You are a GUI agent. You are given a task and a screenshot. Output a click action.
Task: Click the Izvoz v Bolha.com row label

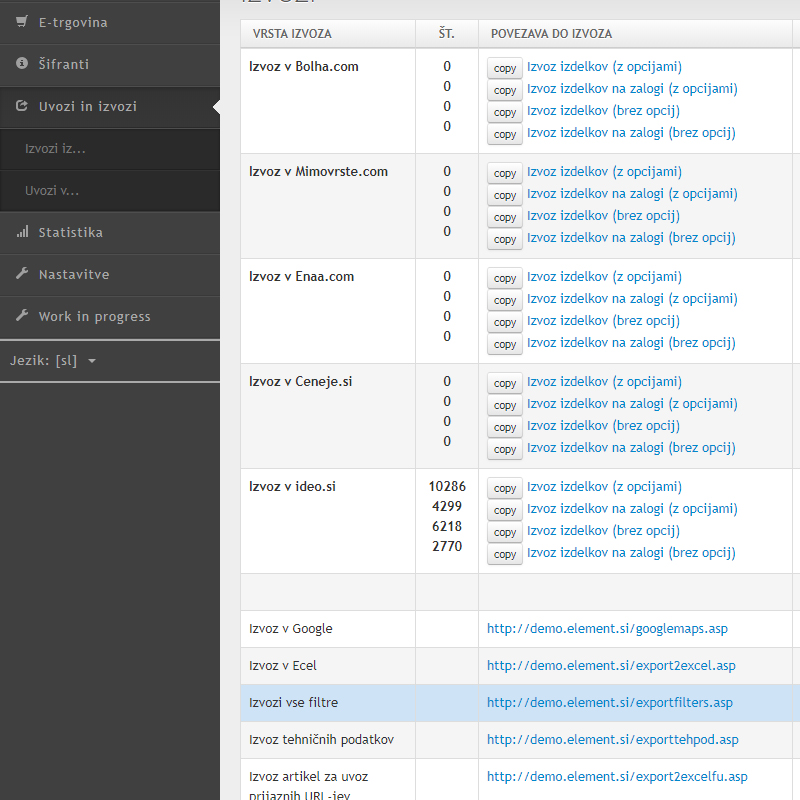[304, 66]
